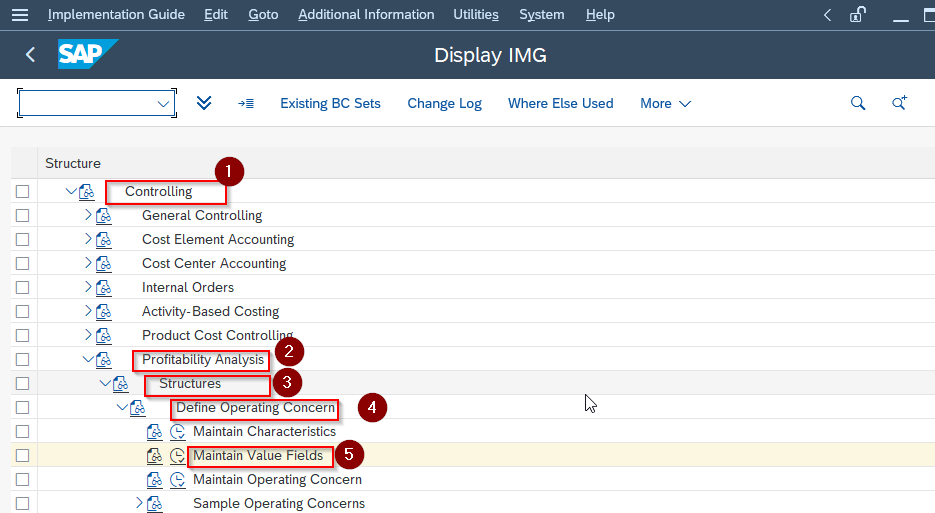This screenshot has width=935, height=513.
Task: Open documentation icon for Product Cost Controlling
Action: pyautogui.click(x=104, y=335)
